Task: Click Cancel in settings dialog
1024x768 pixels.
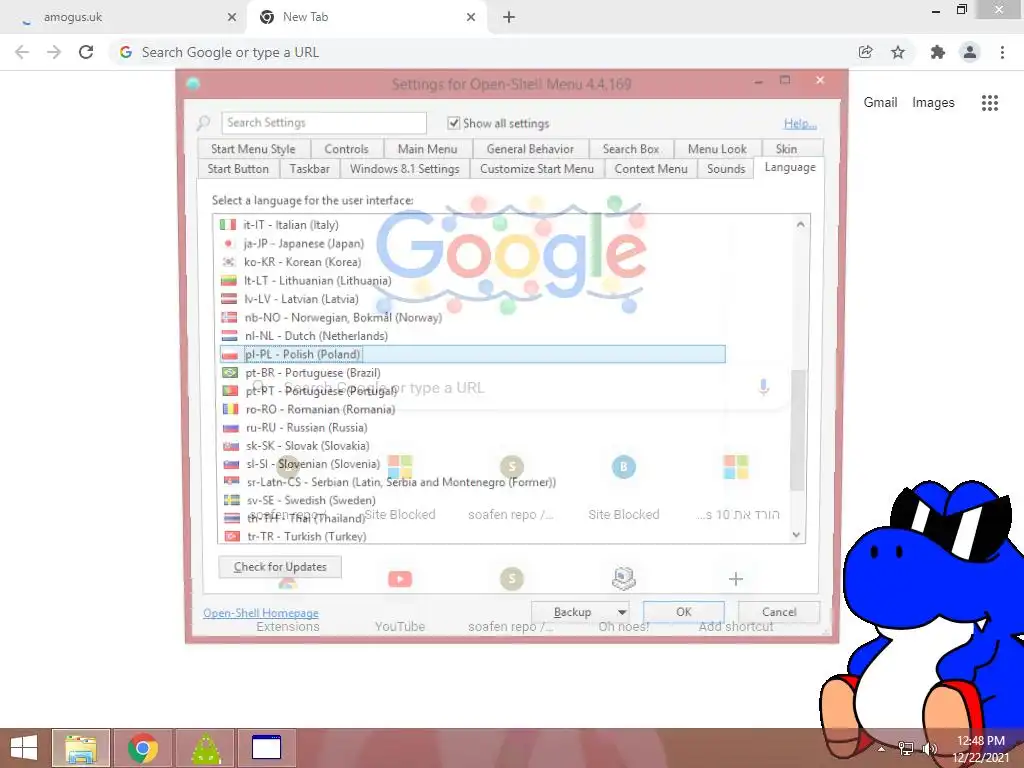Action: [x=778, y=612]
